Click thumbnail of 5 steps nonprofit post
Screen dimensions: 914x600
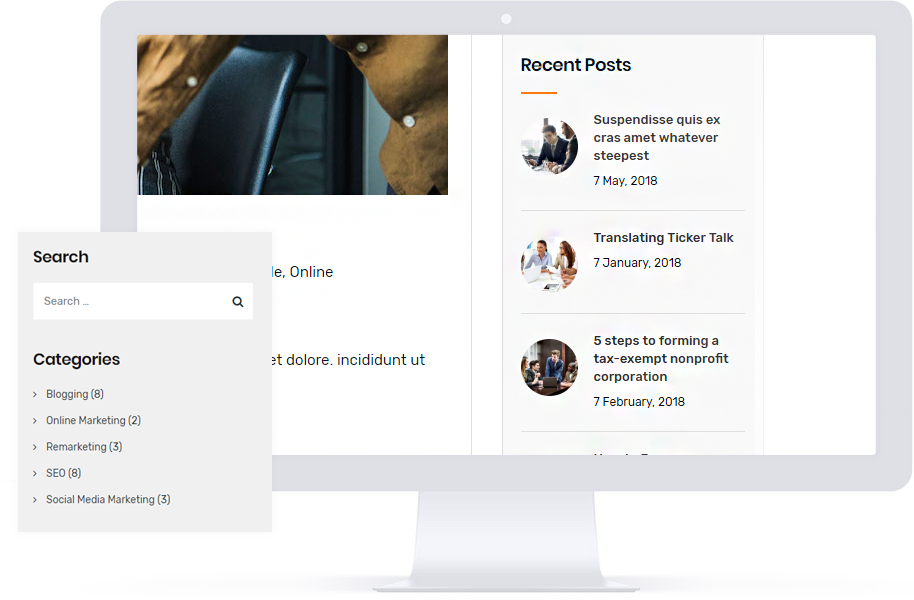click(x=549, y=367)
